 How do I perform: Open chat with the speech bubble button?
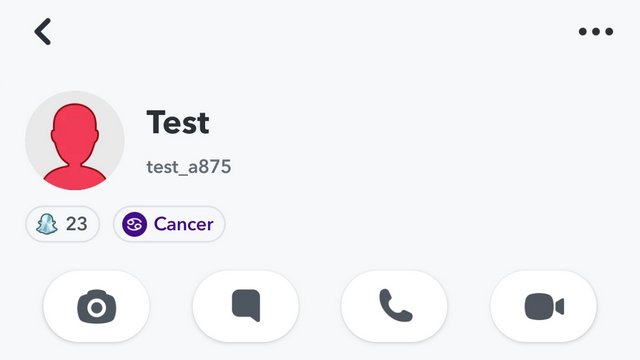(246, 306)
